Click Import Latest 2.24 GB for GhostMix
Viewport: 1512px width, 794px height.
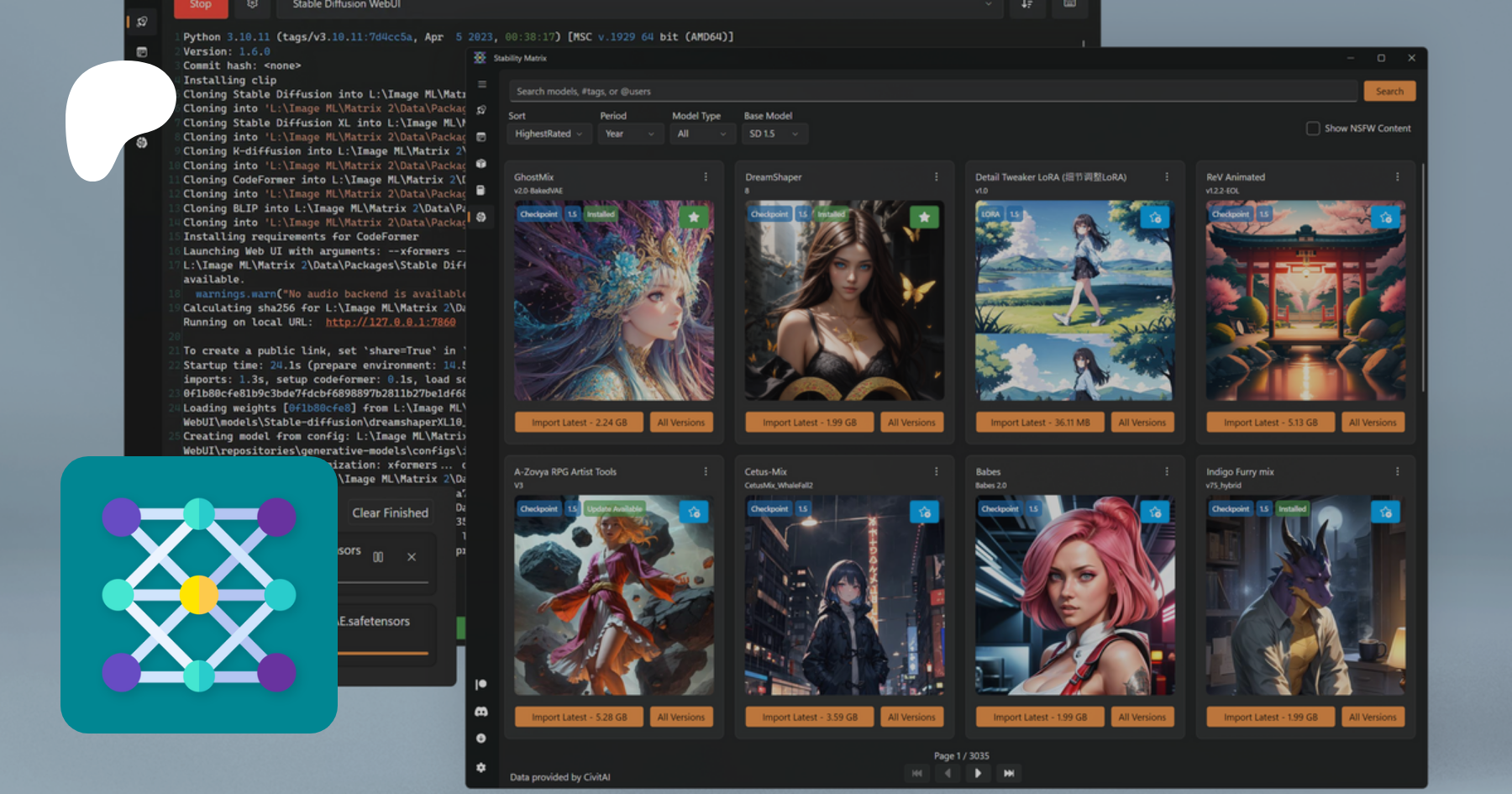coord(579,423)
